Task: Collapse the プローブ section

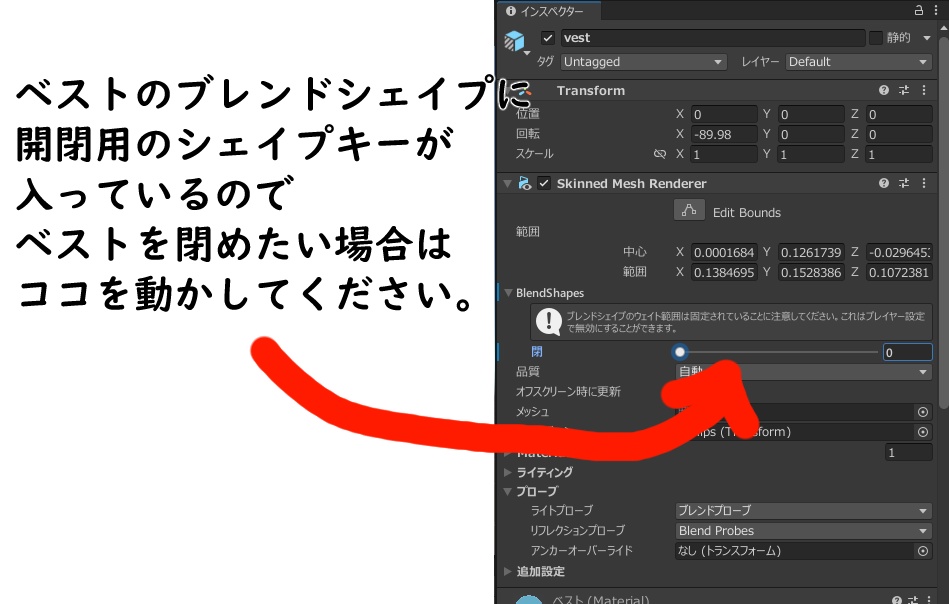Action: 508,491
